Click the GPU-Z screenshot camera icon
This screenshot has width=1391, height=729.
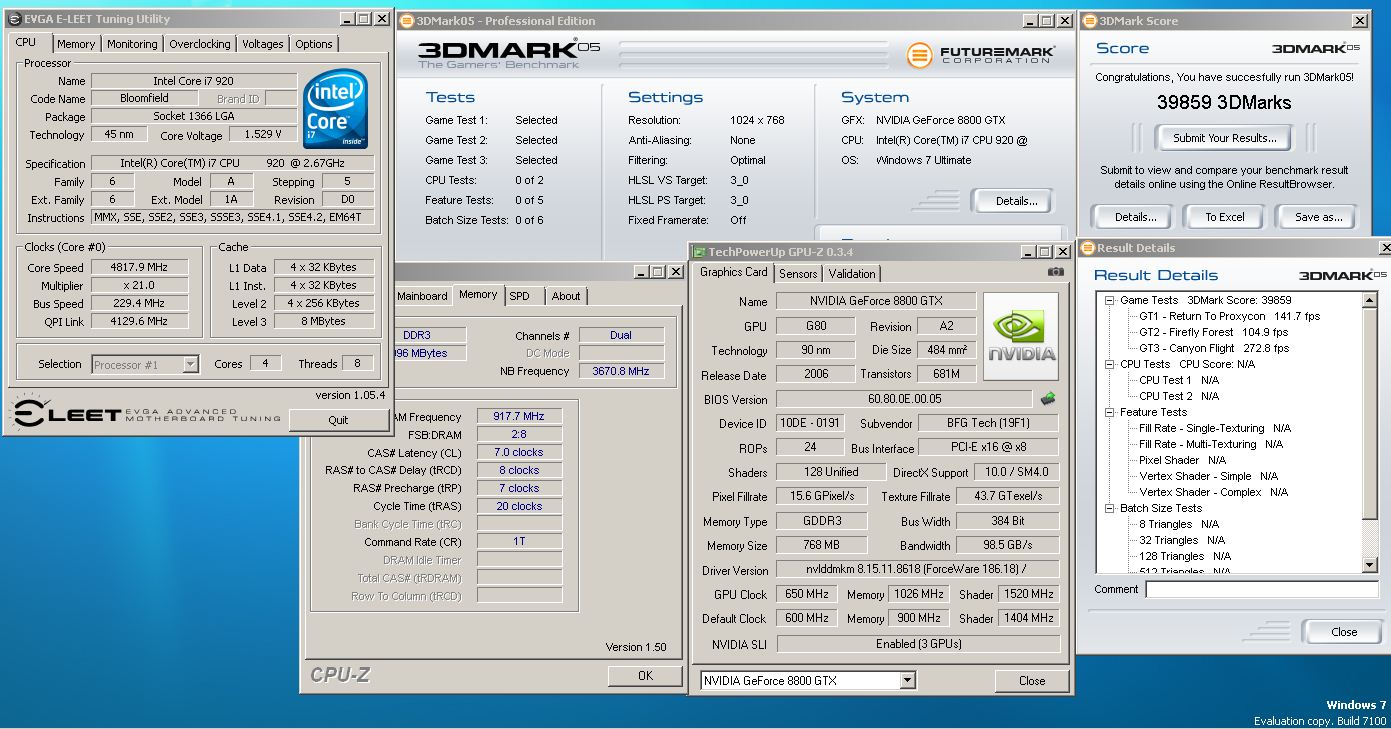[x=1056, y=272]
